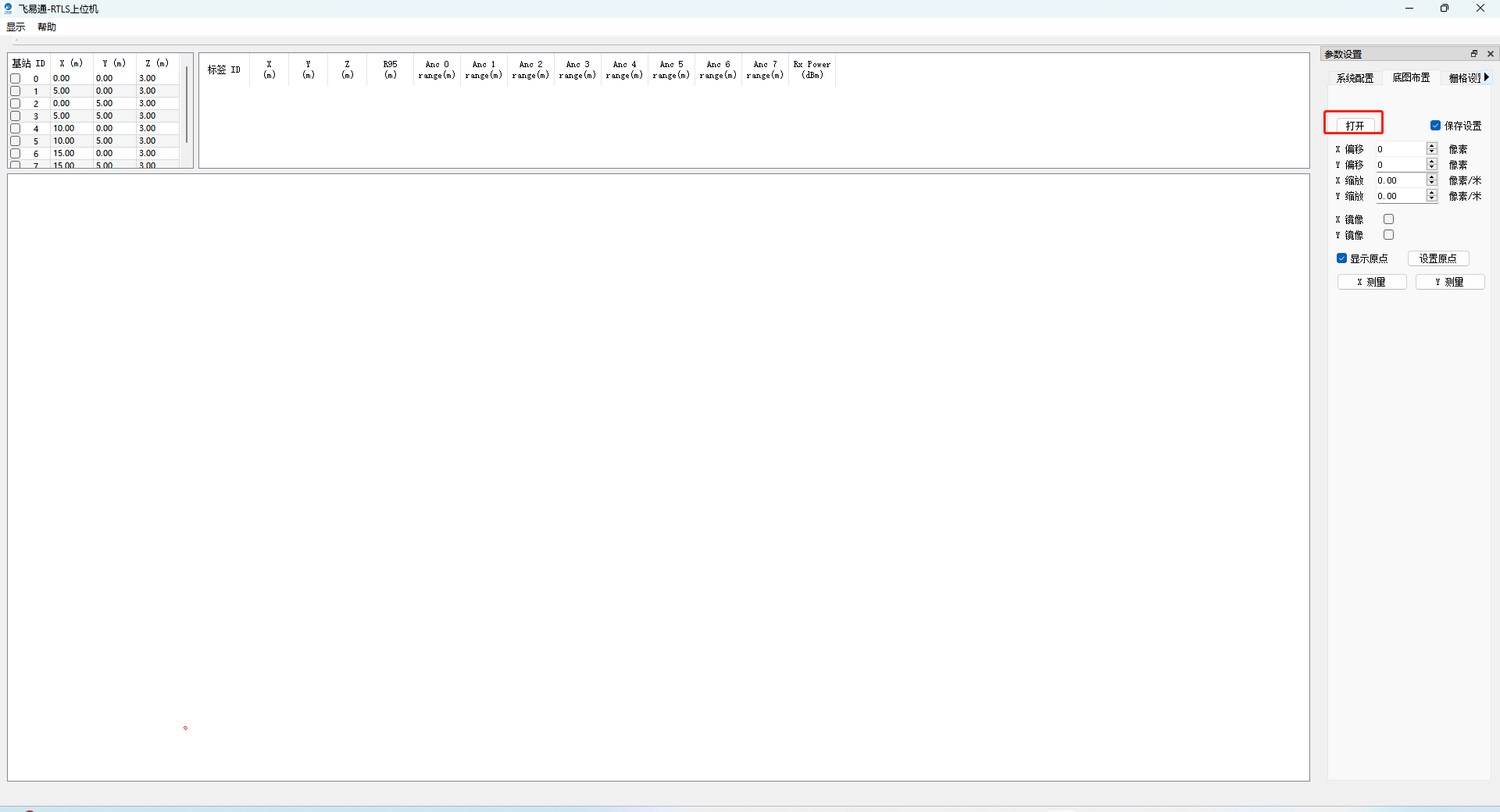Close the 参数设置 panel
The width and height of the screenshot is (1500, 812).
tap(1491, 53)
